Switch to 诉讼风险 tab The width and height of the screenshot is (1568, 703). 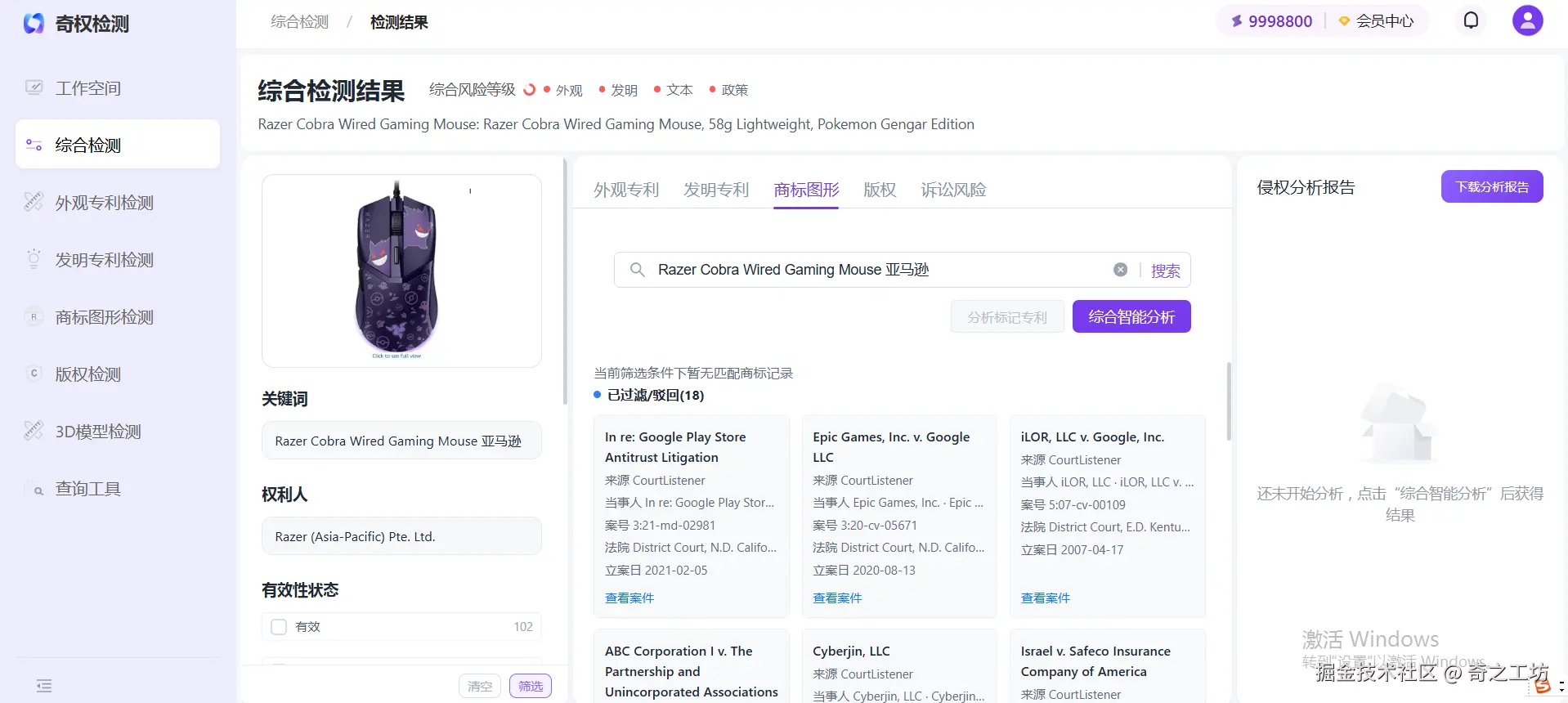[x=953, y=190]
